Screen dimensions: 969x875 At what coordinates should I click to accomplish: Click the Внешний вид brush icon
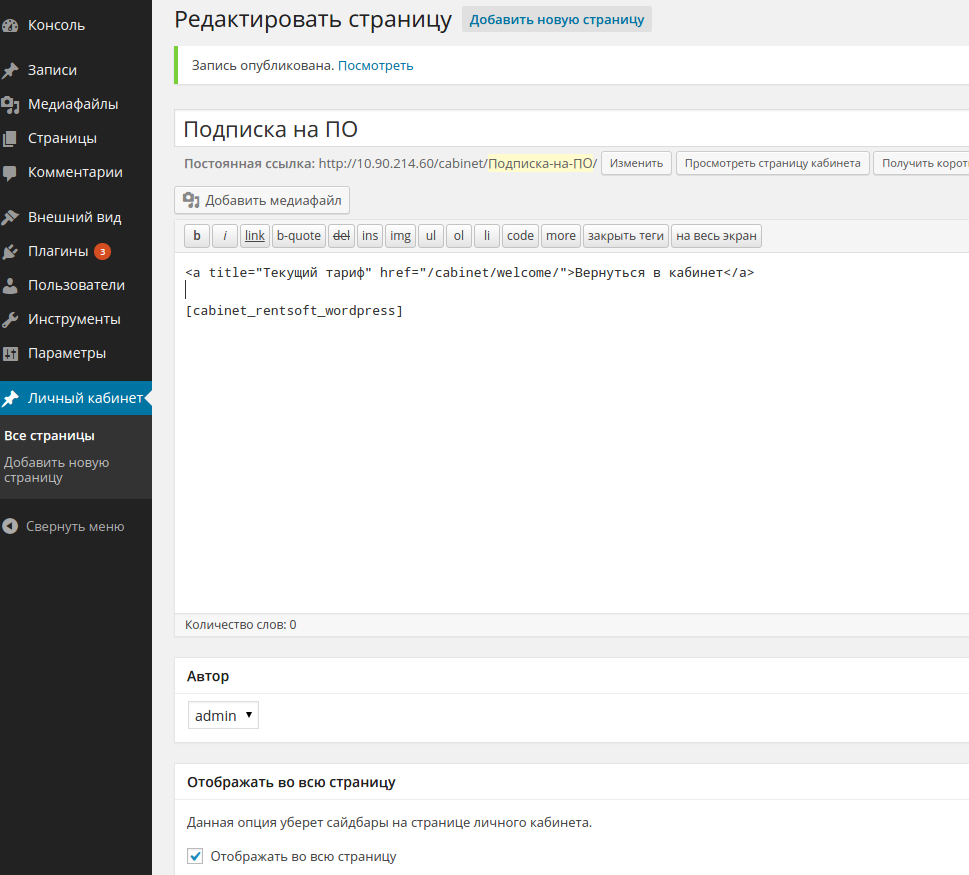coord(11,218)
